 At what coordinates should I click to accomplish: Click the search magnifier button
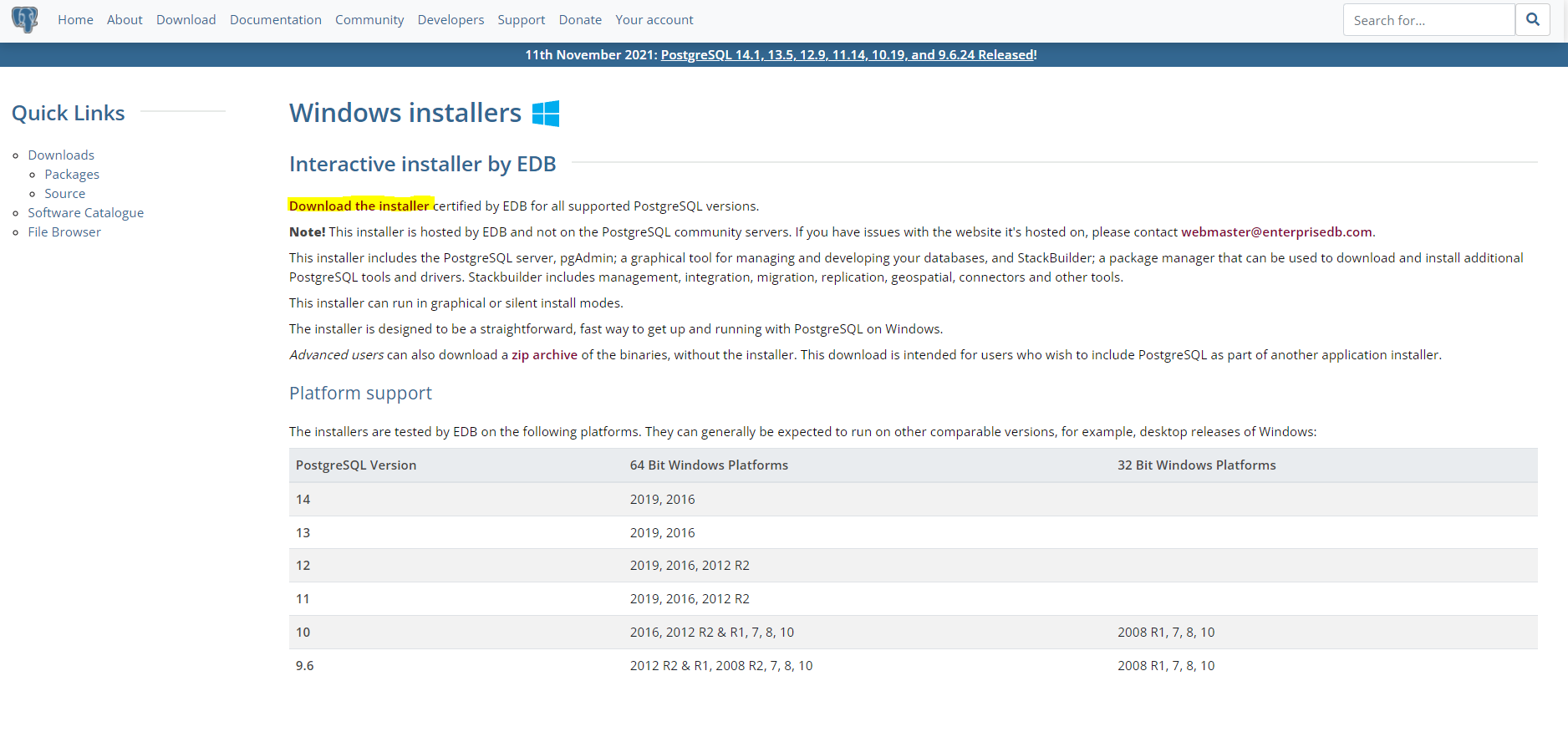point(1533,19)
